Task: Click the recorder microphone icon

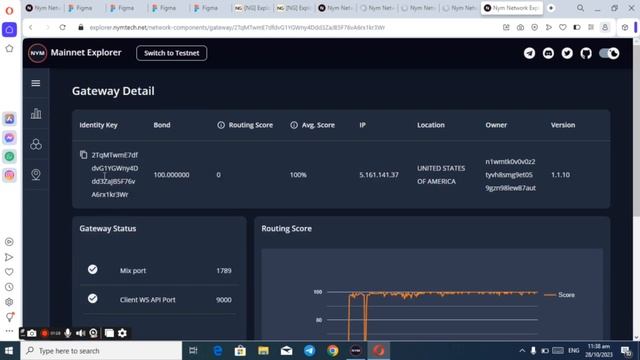Action: (68, 333)
